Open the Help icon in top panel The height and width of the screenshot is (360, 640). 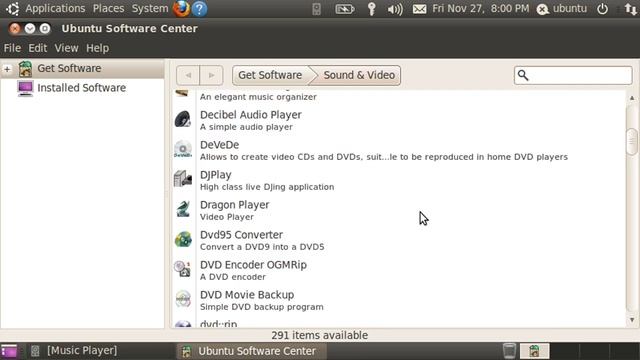200,9
